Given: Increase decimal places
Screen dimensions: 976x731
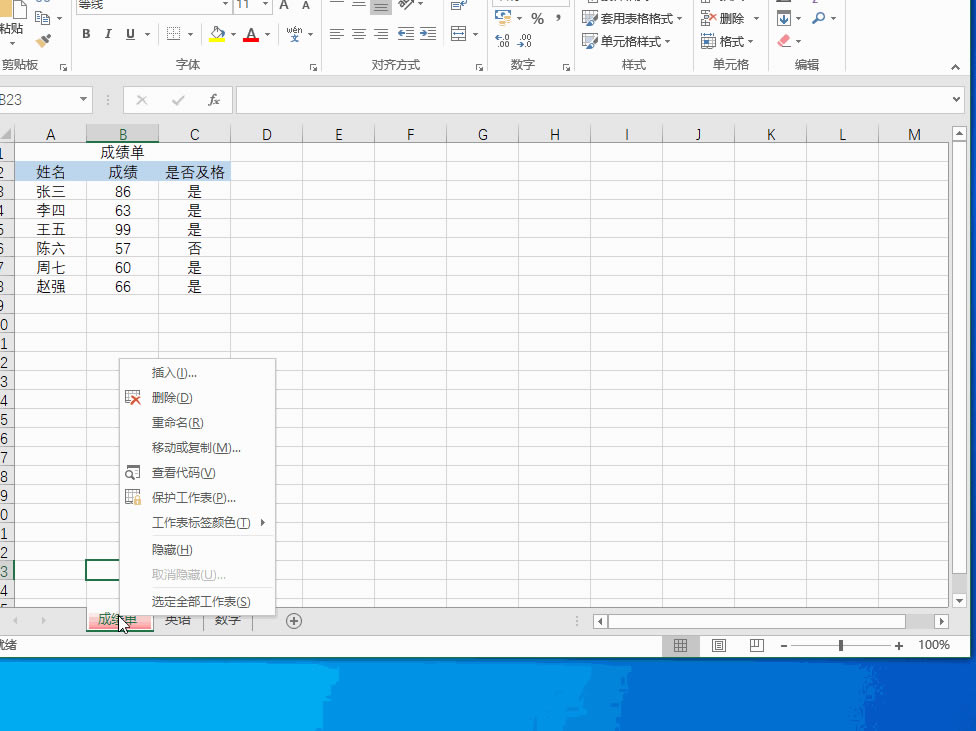Looking at the screenshot, I should pos(505,40).
